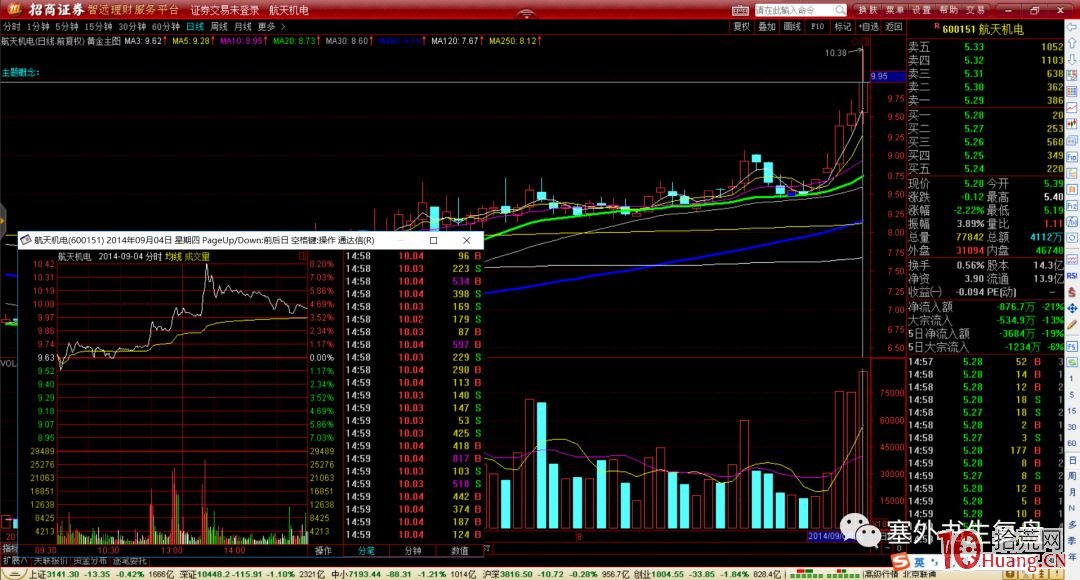Click the 深证 index in status bar

tap(252, 574)
